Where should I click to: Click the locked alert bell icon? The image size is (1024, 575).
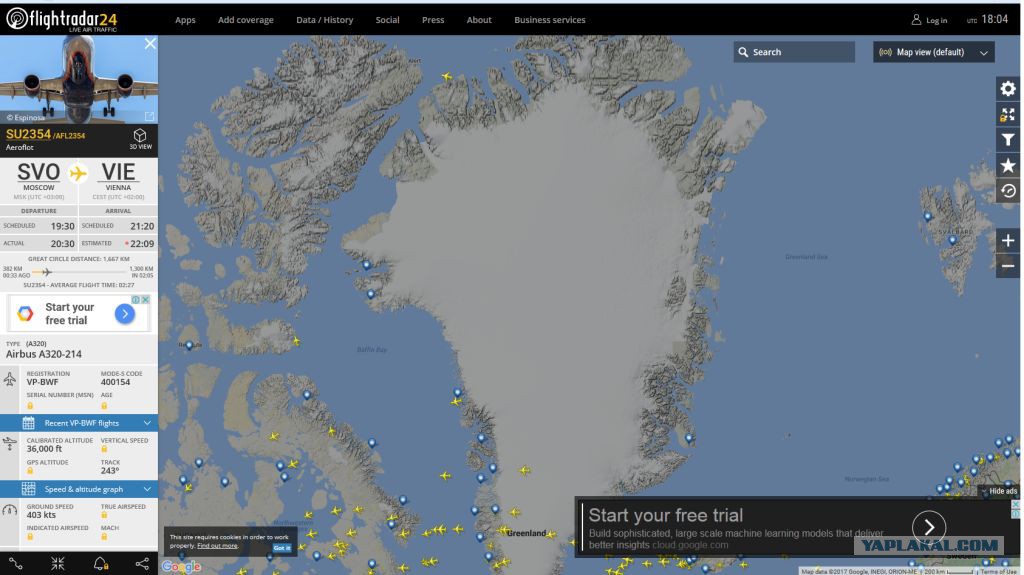tap(101, 564)
